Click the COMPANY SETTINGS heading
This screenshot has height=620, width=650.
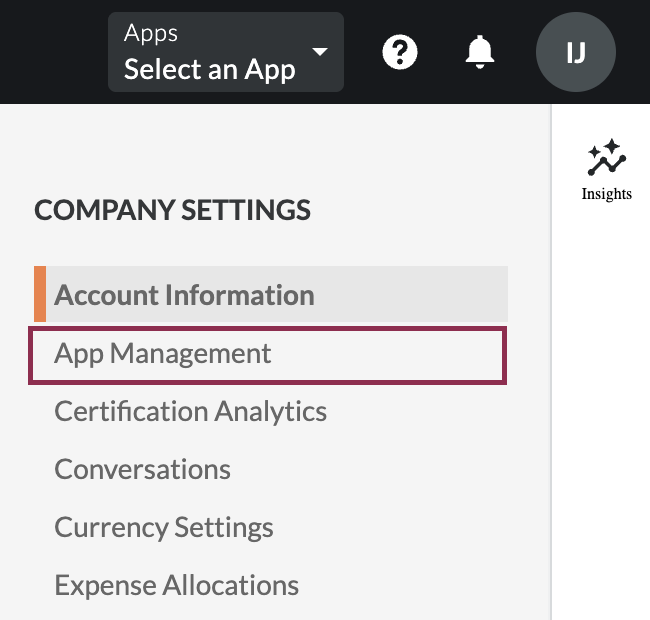[172, 210]
